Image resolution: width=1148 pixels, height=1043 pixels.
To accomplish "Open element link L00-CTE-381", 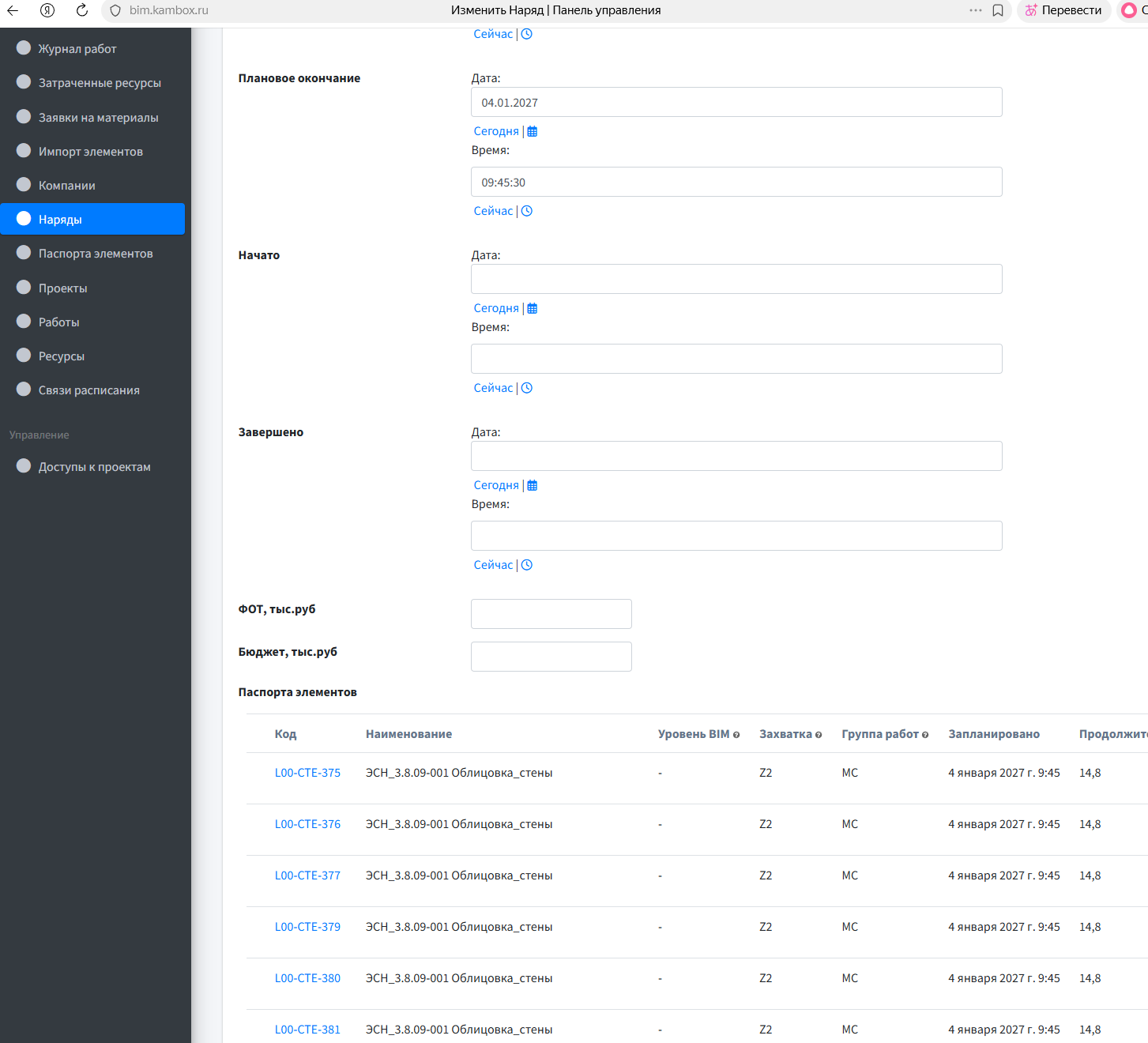I will click(307, 1030).
